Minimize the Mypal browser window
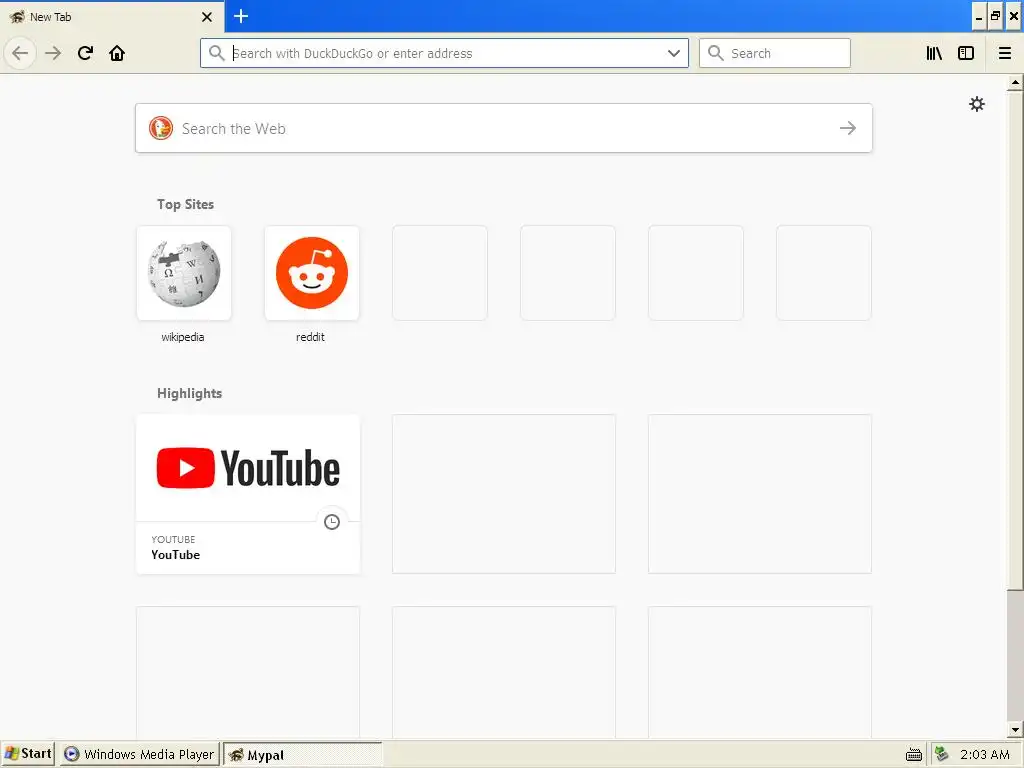Viewport: 1024px width, 768px height. click(x=978, y=17)
